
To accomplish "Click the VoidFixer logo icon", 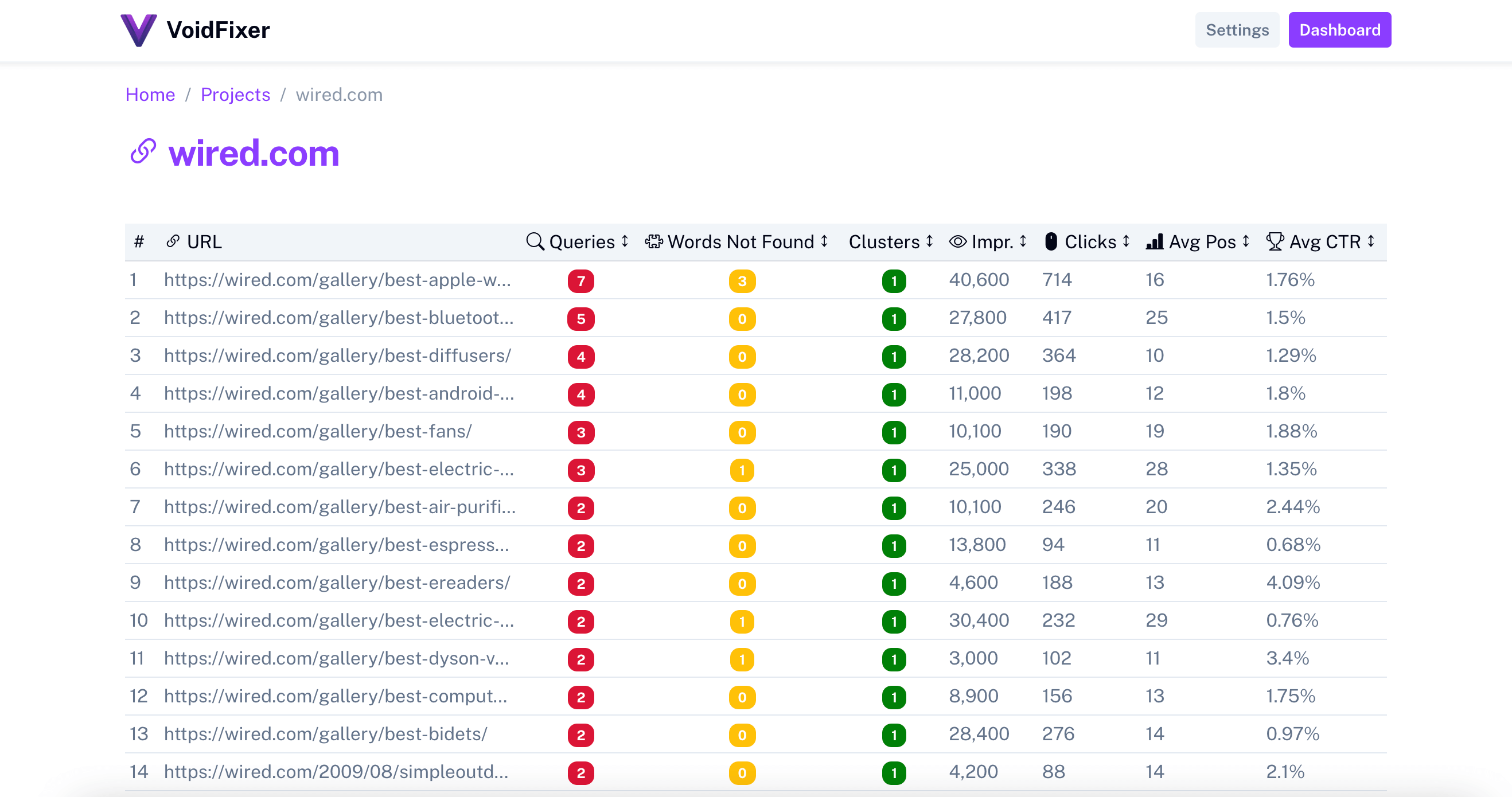I will [138, 29].
